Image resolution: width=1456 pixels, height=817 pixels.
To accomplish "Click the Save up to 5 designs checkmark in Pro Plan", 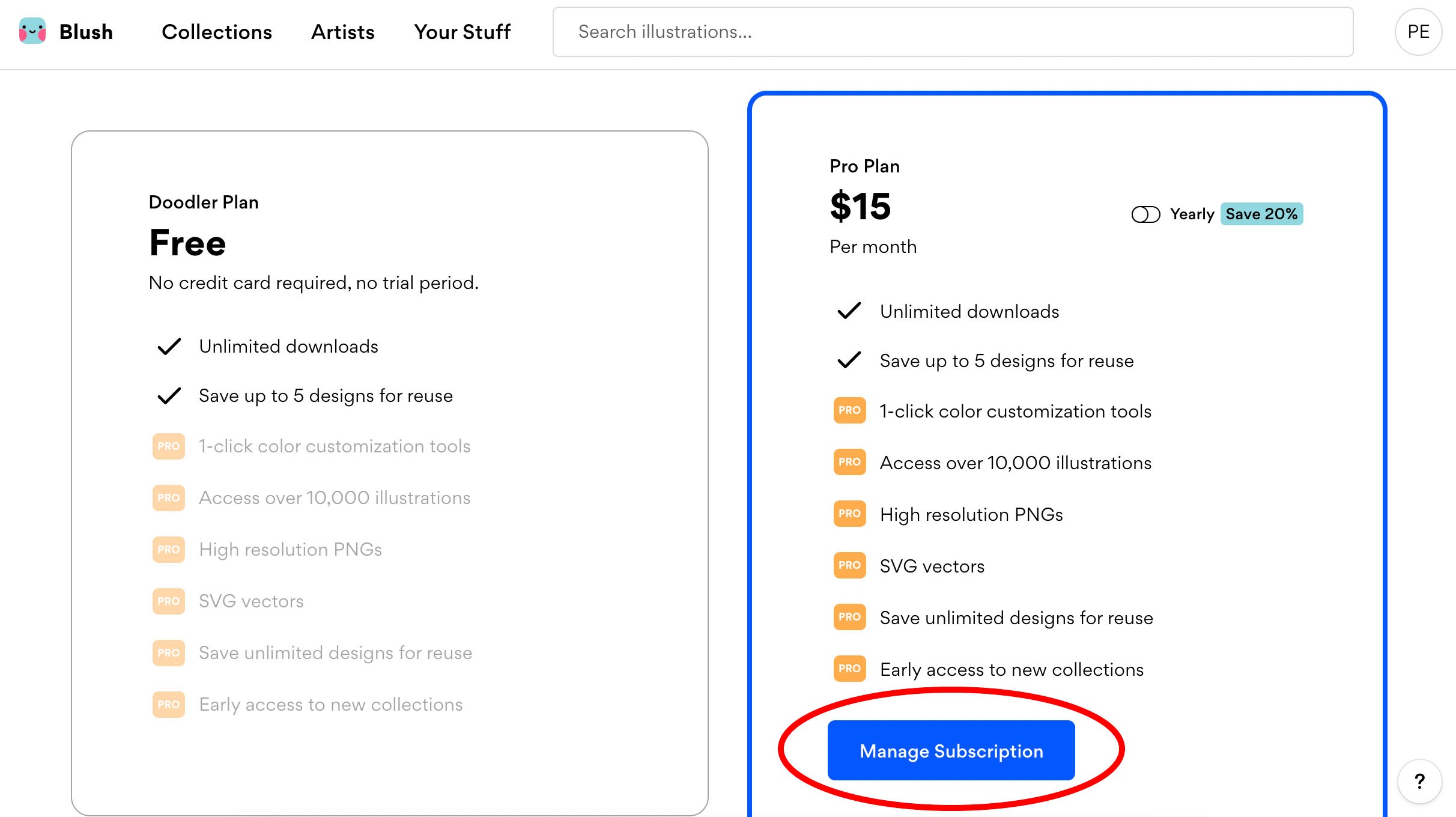I will tap(849, 360).
